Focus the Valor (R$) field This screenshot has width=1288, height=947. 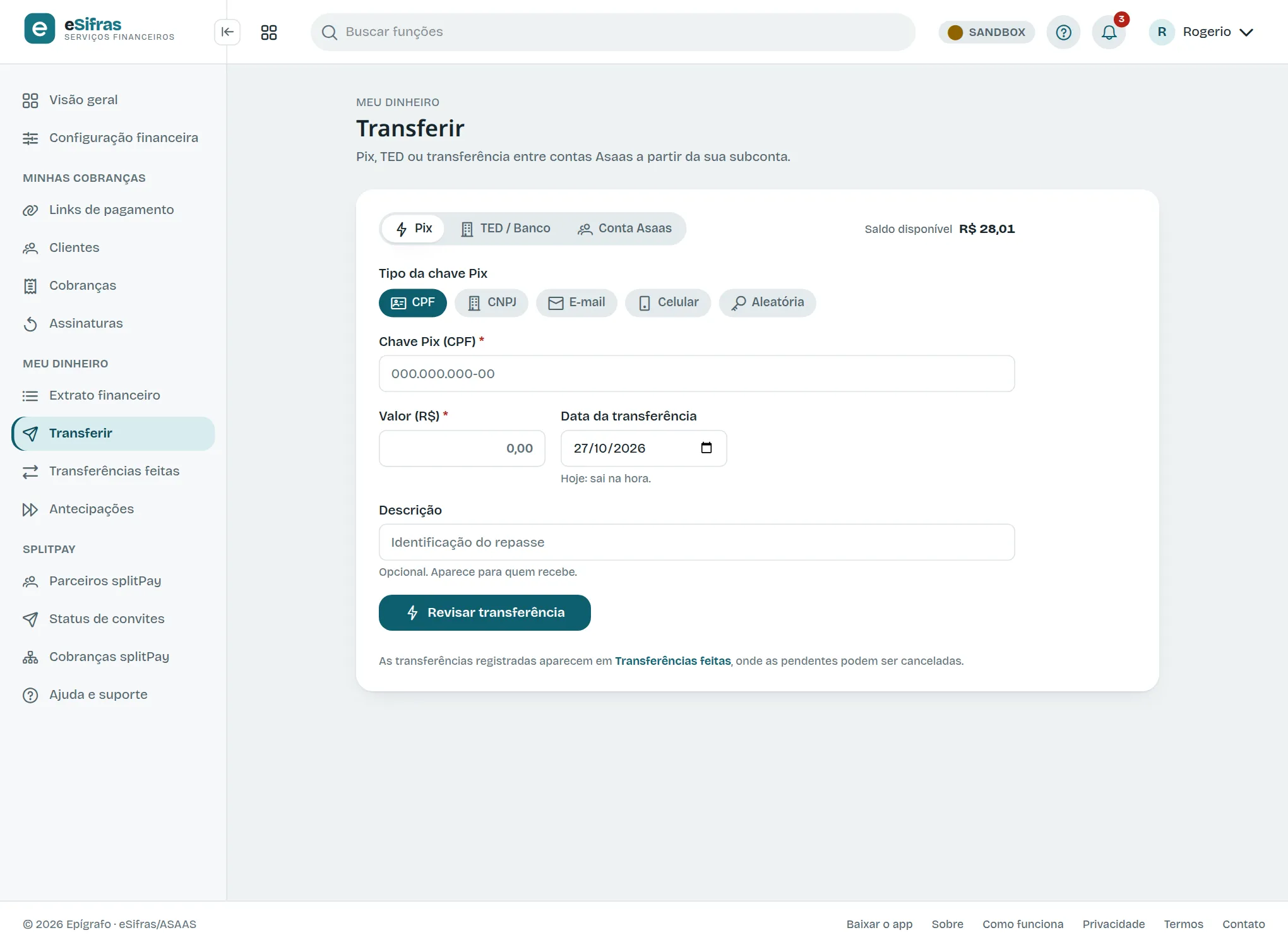(x=462, y=448)
